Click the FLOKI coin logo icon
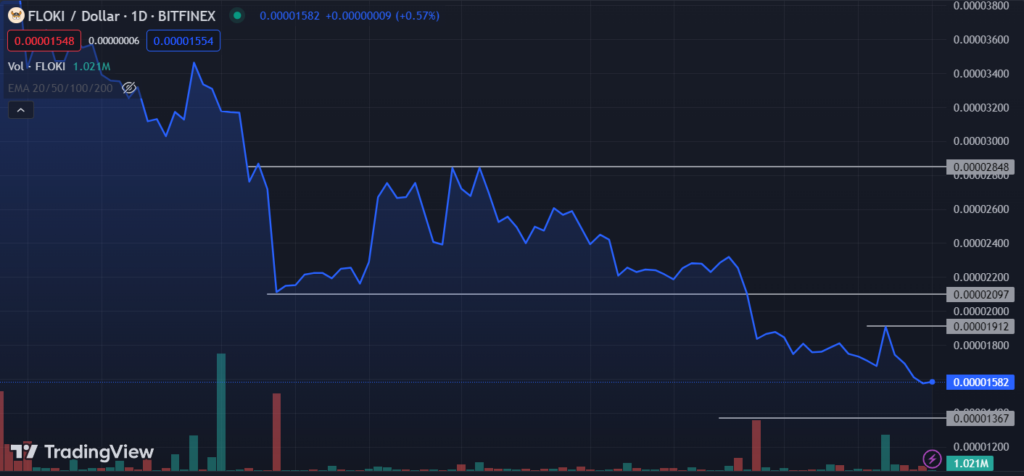Viewport: 1024px width, 476px height. coord(16,15)
